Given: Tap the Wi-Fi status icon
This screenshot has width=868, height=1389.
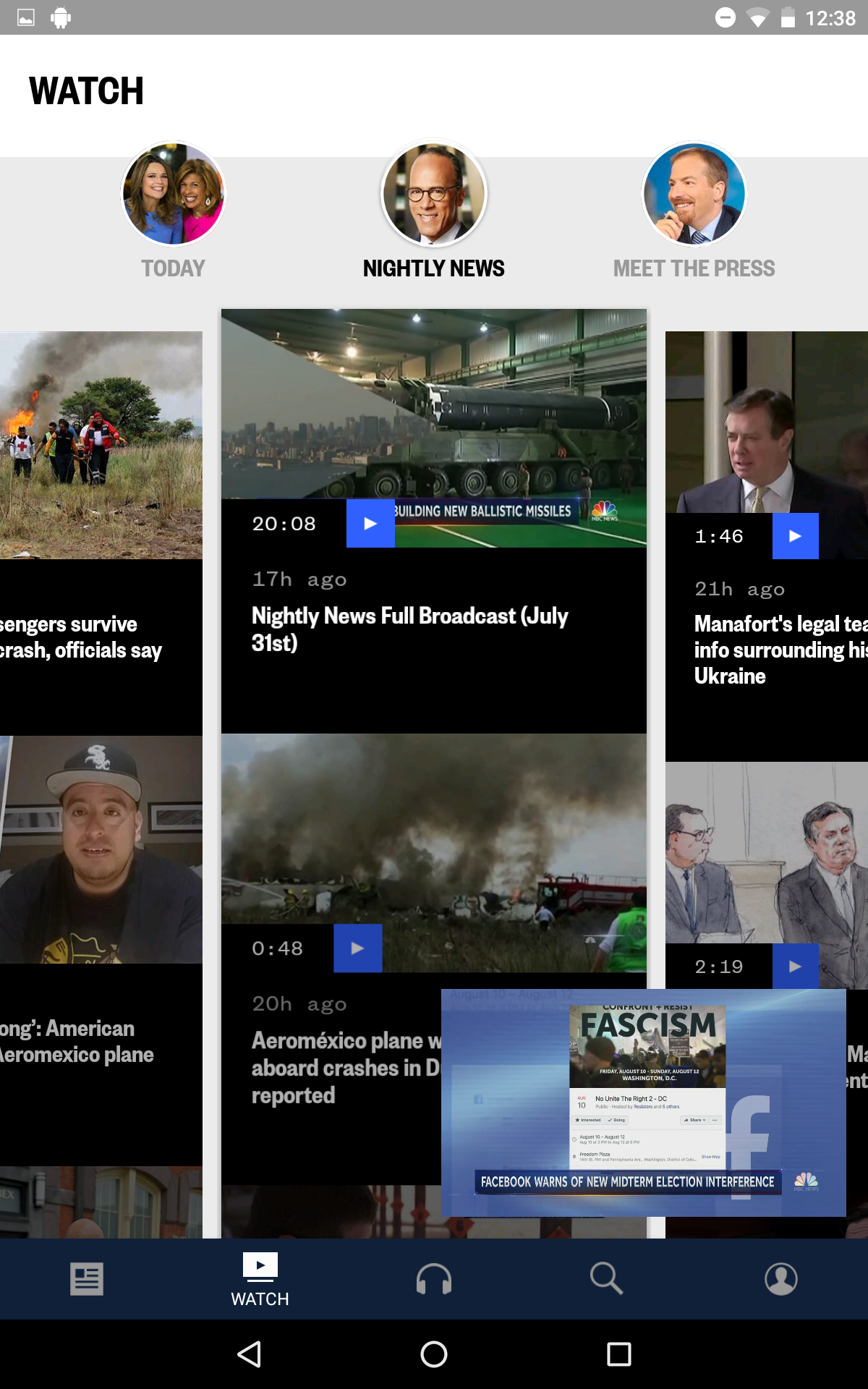Looking at the screenshot, I should (x=757, y=18).
